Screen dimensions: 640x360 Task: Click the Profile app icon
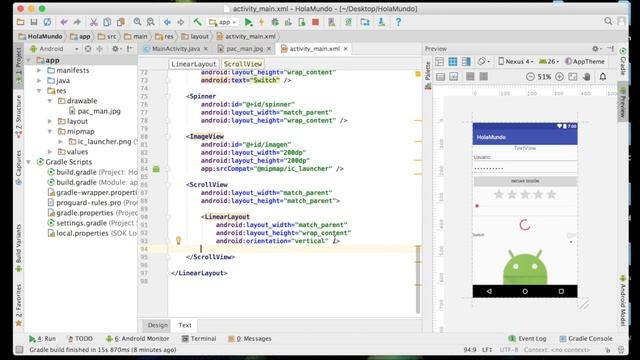pos(288,22)
